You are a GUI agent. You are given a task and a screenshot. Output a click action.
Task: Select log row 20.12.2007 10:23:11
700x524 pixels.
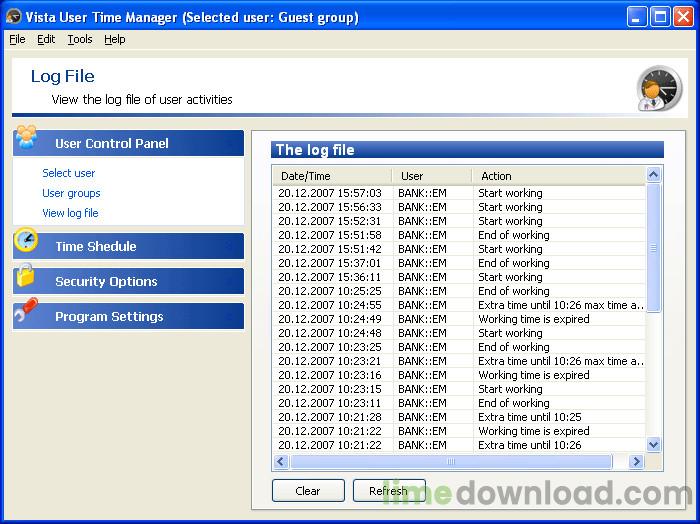(x=459, y=403)
